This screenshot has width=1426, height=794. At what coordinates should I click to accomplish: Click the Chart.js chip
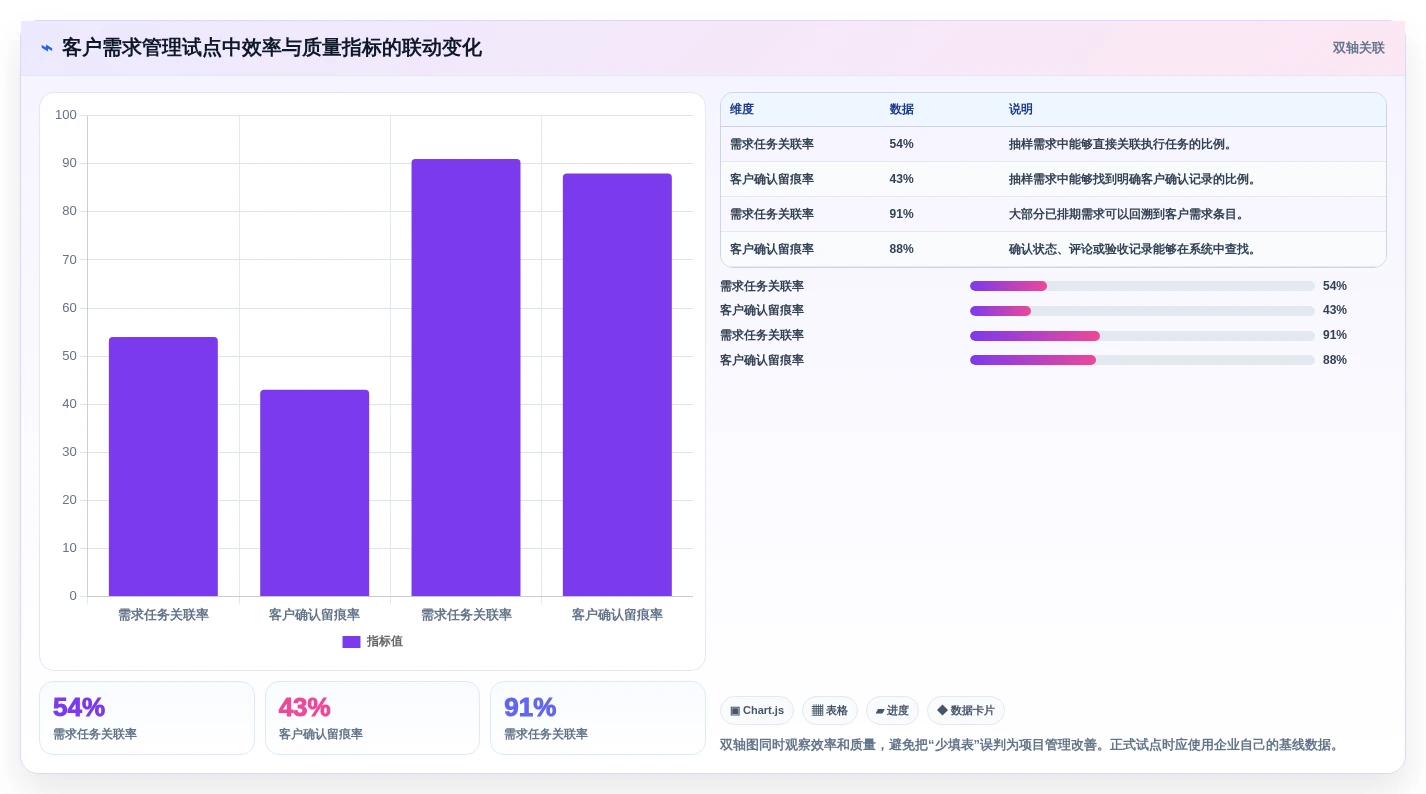(x=757, y=711)
